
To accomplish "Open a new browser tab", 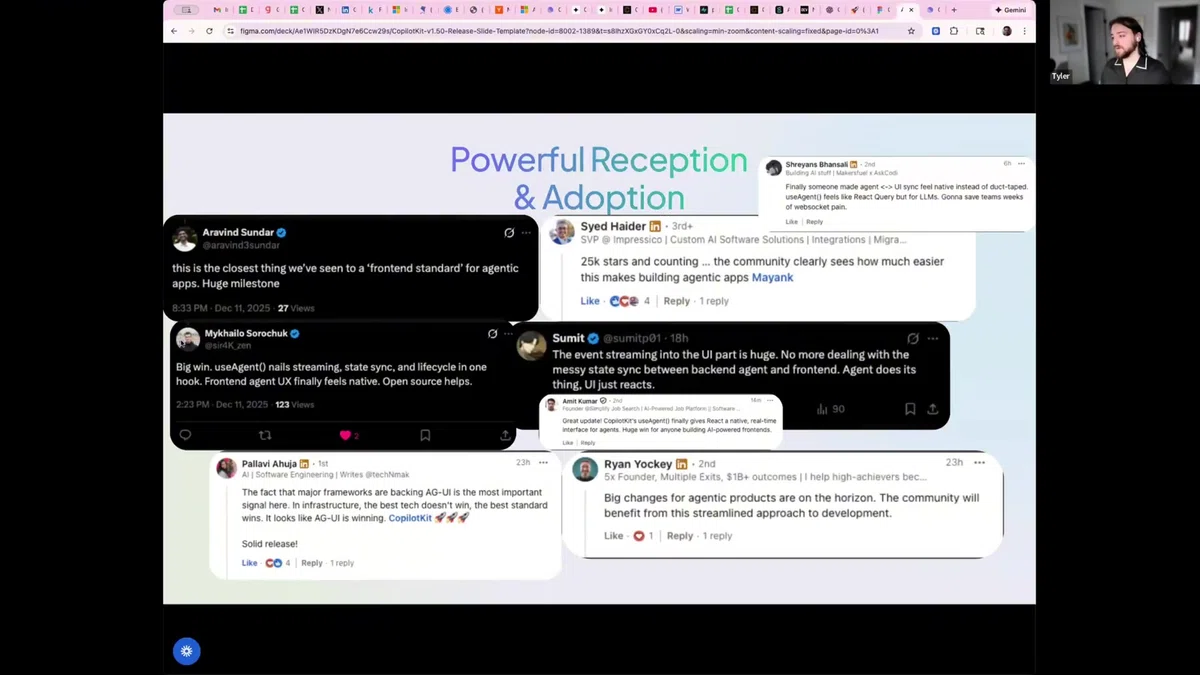I will [954, 10].
